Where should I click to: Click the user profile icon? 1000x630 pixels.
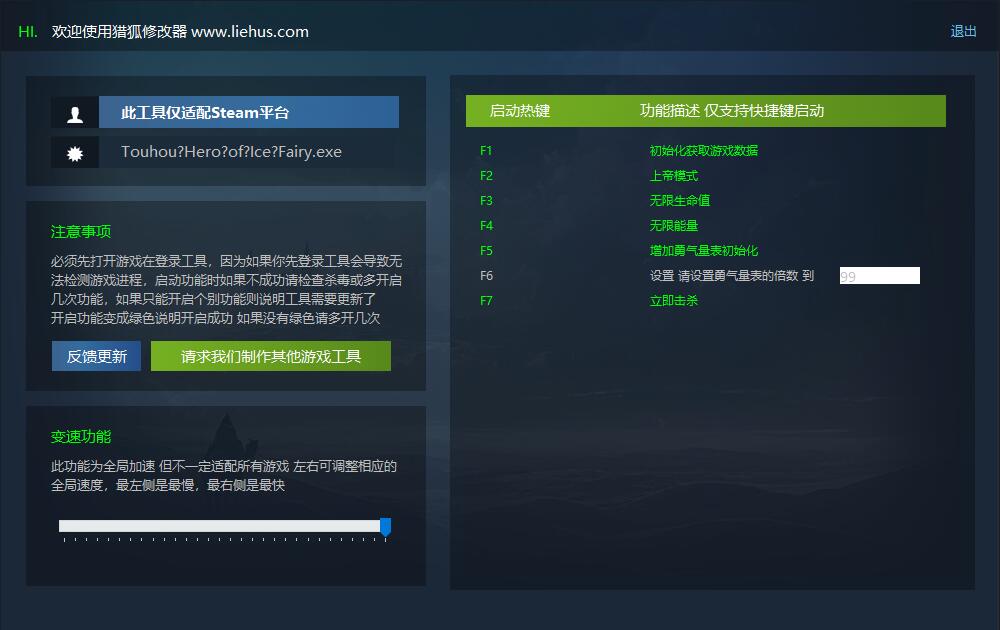point(75,113)
